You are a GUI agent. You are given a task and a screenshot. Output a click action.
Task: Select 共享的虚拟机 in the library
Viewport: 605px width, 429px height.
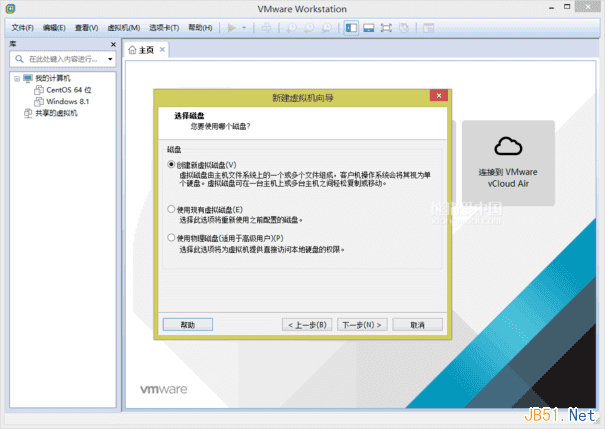coord(56,113)
